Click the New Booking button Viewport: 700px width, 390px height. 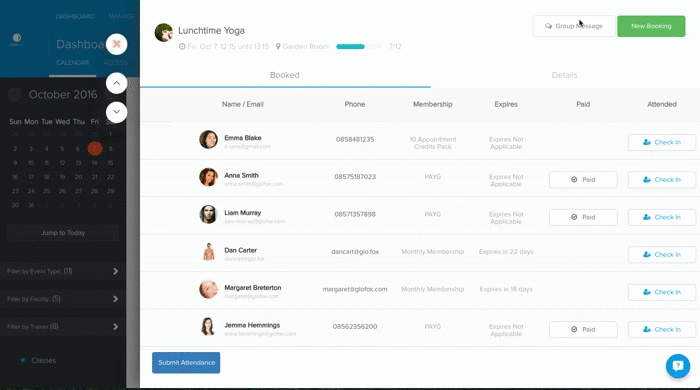651,26
